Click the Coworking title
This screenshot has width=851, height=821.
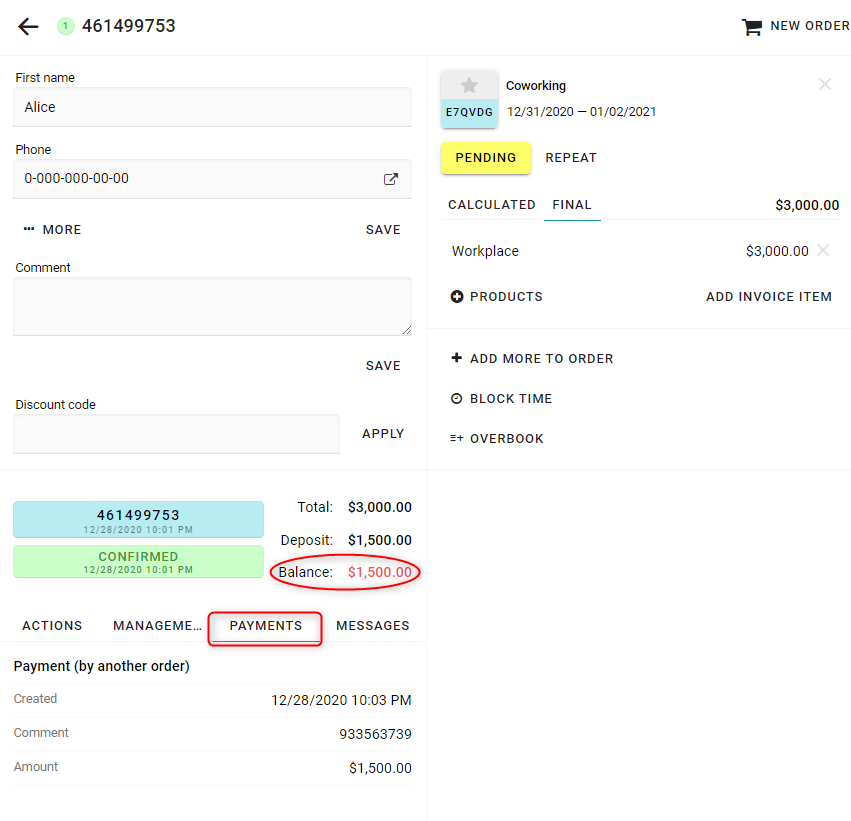pos(536,86)
